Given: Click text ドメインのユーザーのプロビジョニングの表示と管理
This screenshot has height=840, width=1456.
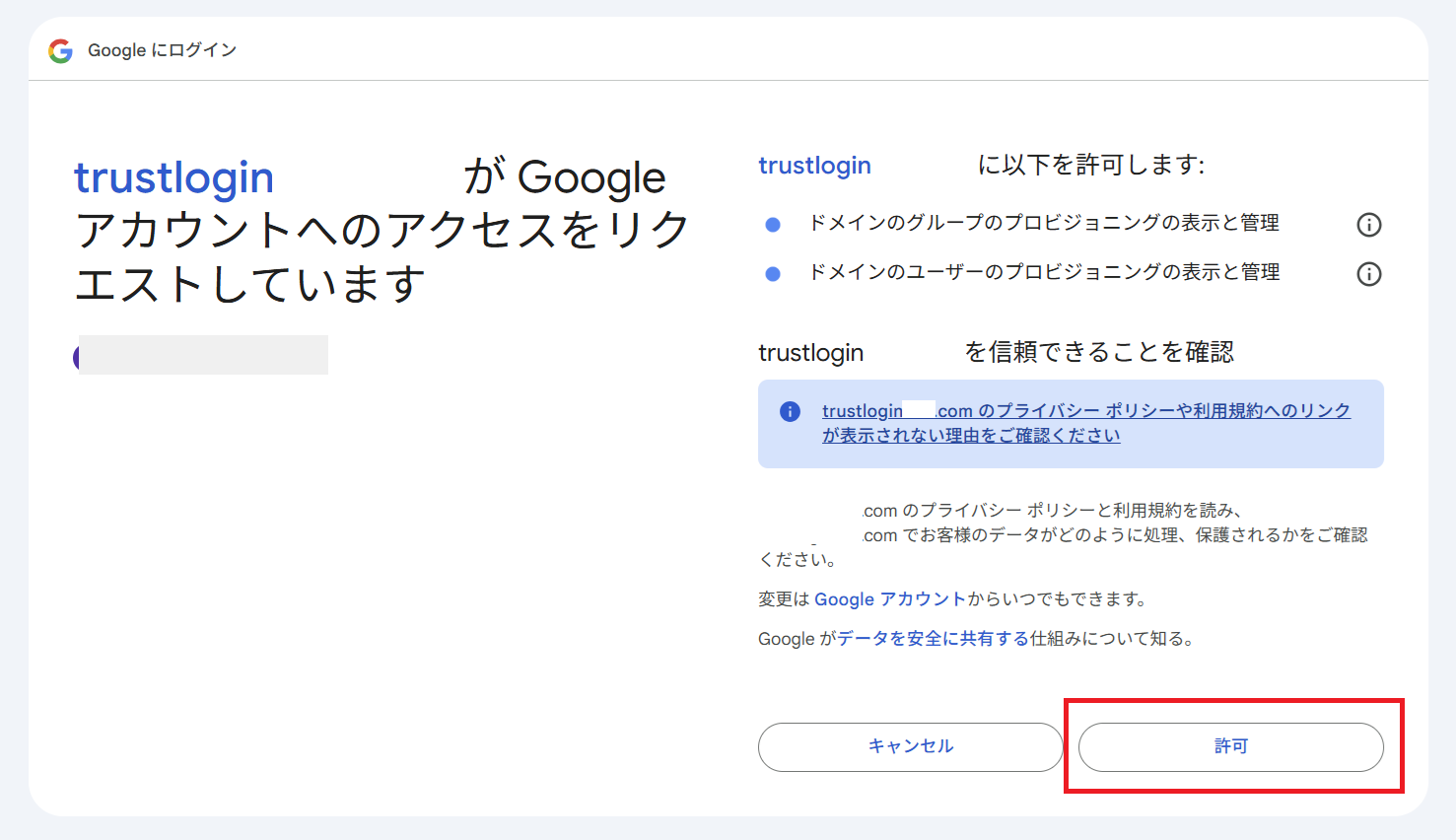Looking at the screenshot, I should point(1044,272).
